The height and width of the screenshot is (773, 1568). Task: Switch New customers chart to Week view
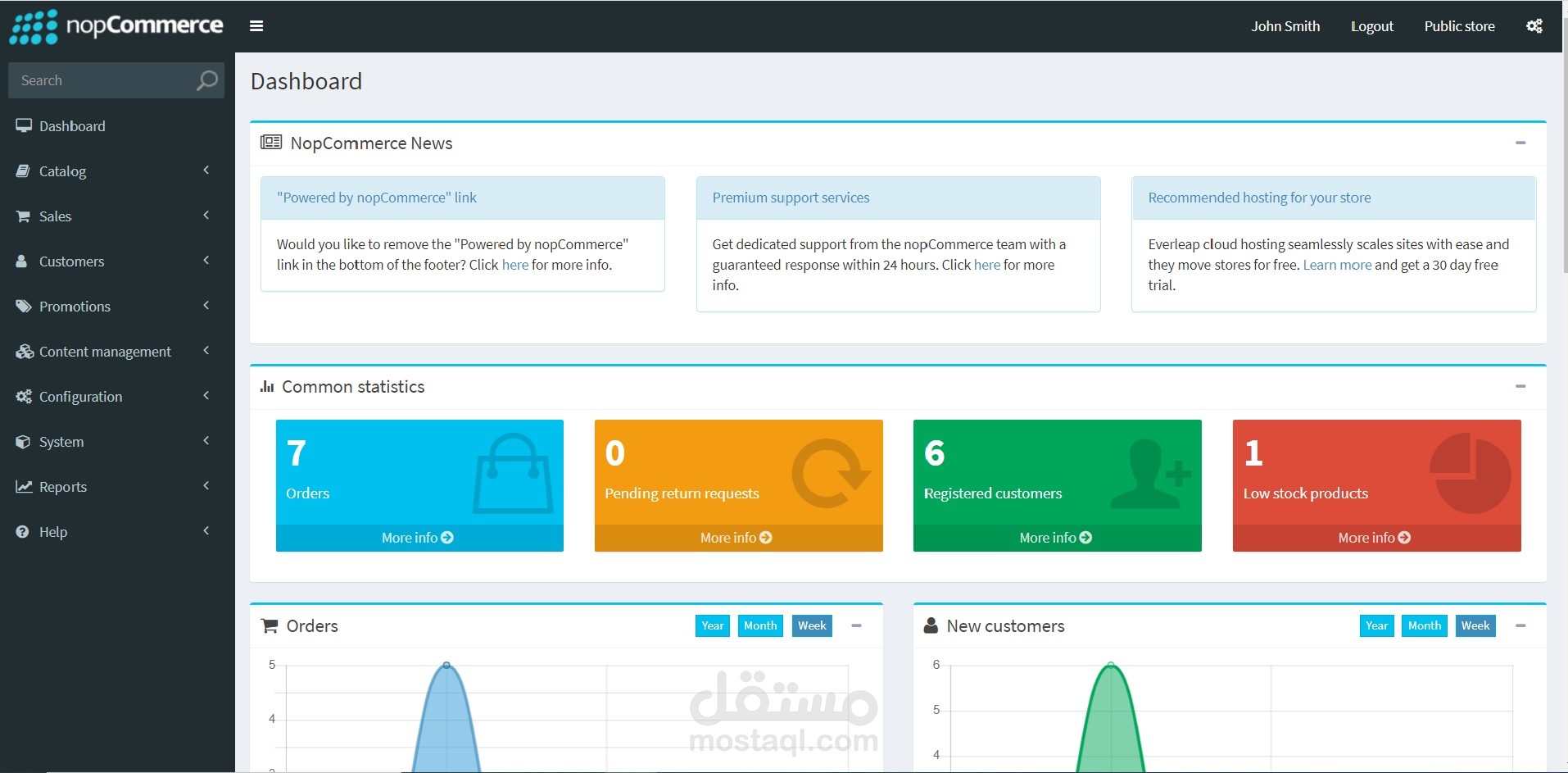point(1475,626)
